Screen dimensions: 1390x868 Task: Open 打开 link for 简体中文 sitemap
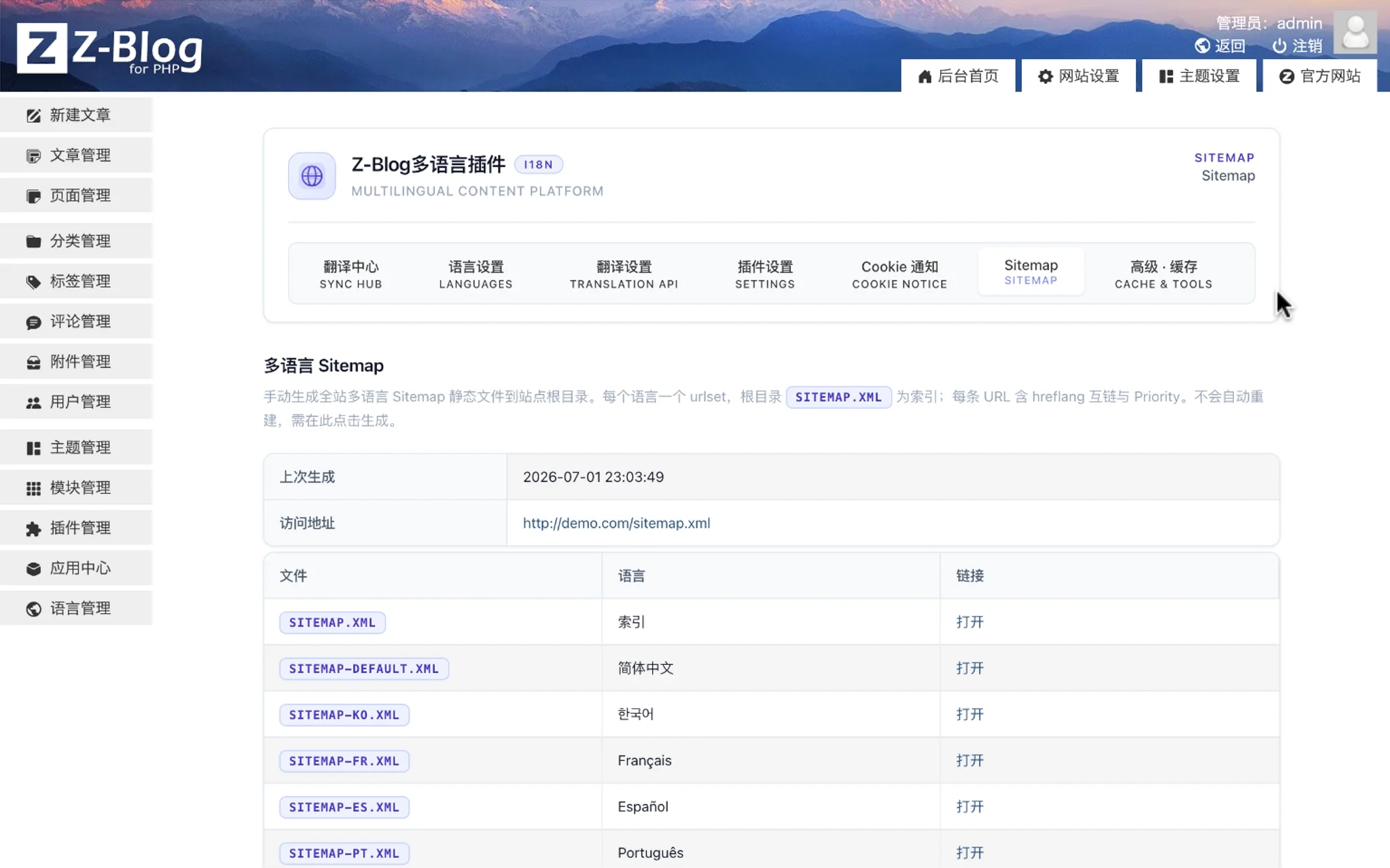(x=969, y=668)
